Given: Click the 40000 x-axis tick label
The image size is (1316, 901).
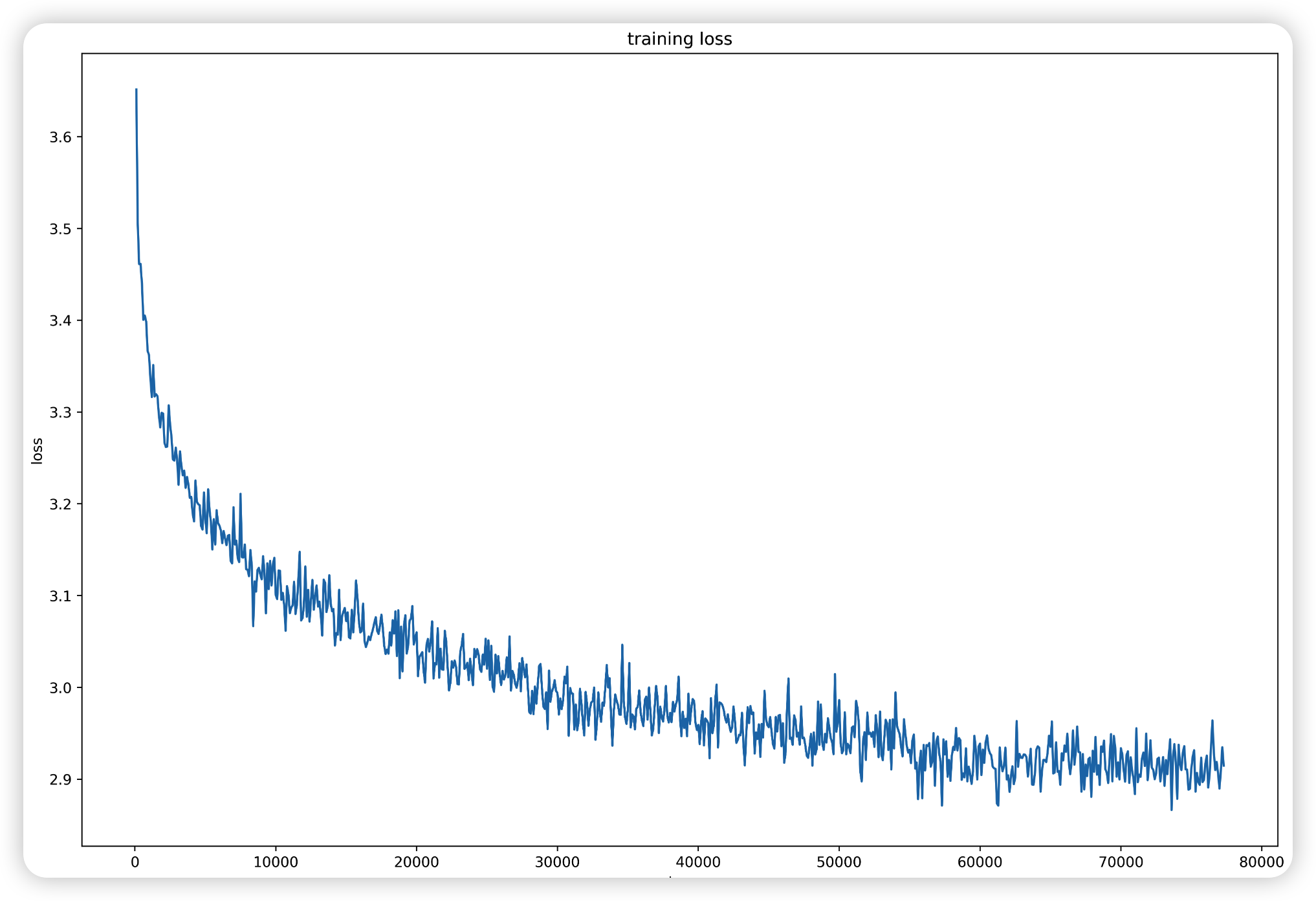Looking at the screenshot, I should point(698,862).
